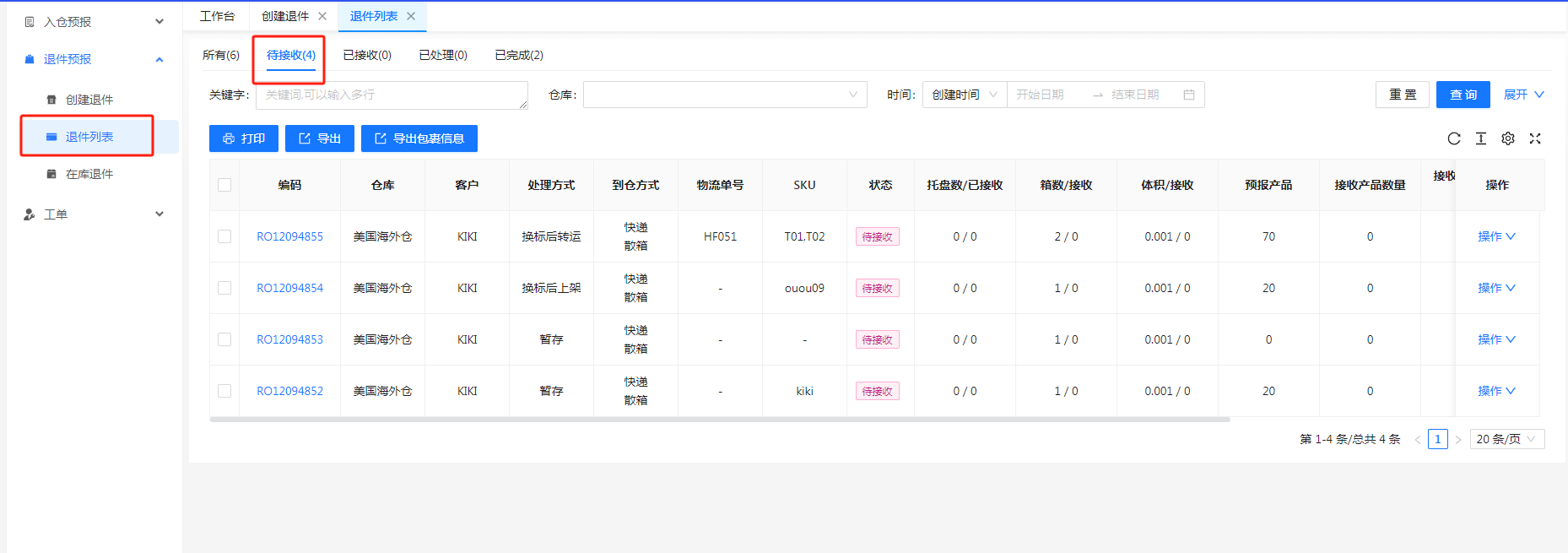This screenshot has width=1568, height=553.
Task: Open return order RO12094854 link
Action: [x=289, y=288]
